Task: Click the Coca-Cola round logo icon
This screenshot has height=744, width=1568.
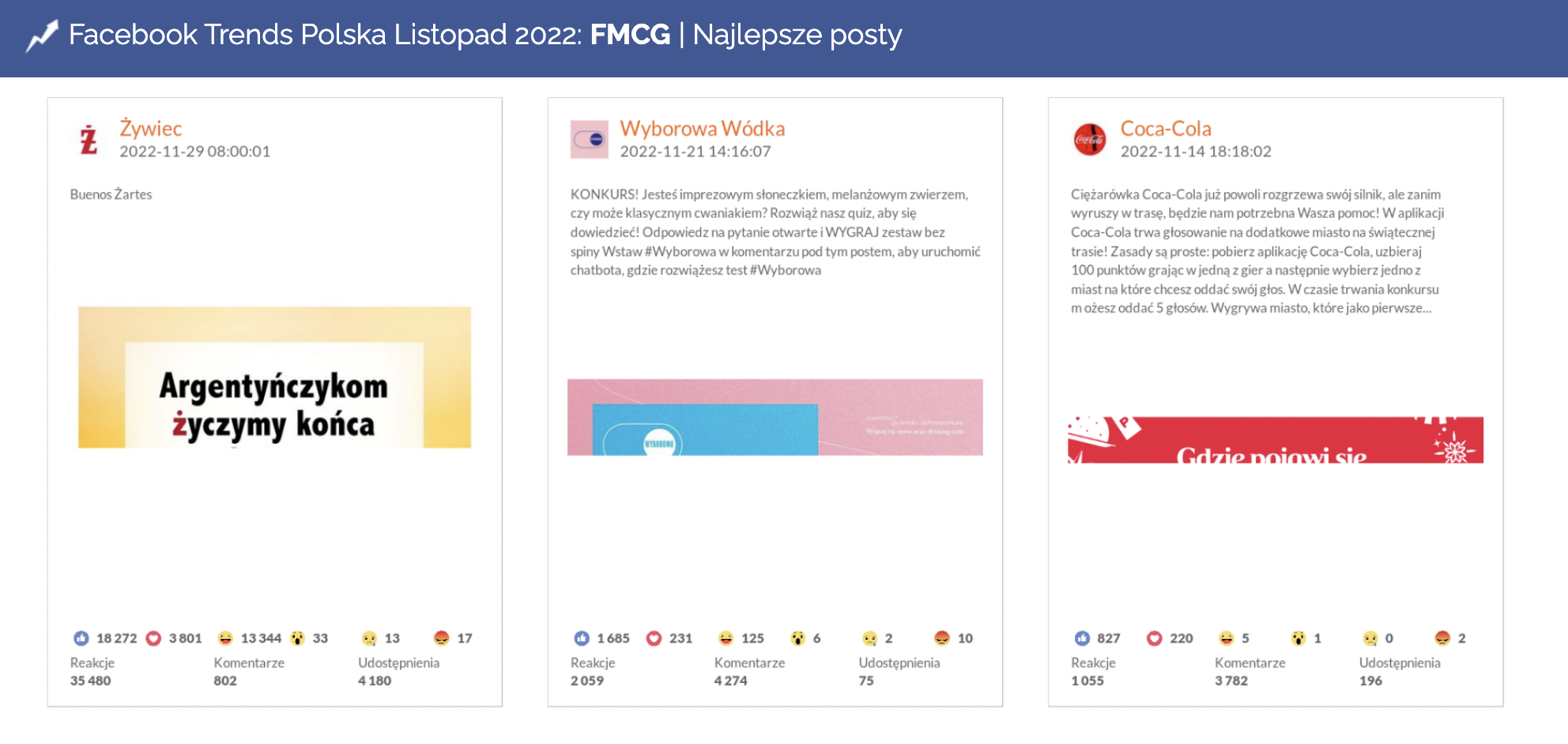Action: (x=1089, y=140)
